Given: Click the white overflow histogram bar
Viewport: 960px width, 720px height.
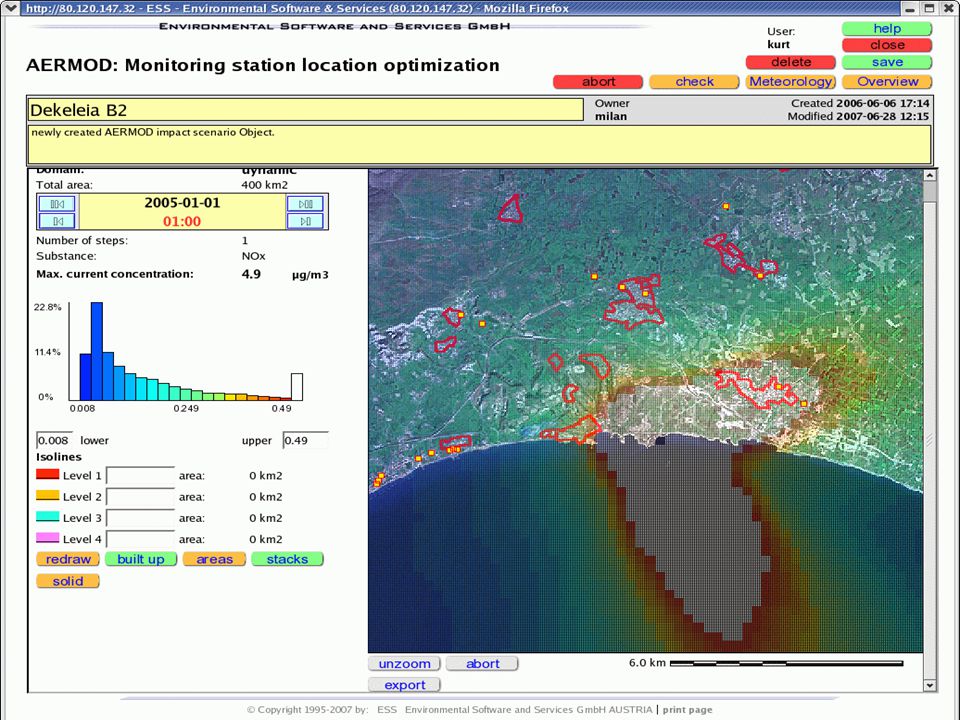Looking at the screenshot, I should pyautogui.click(x=296, y=387).
